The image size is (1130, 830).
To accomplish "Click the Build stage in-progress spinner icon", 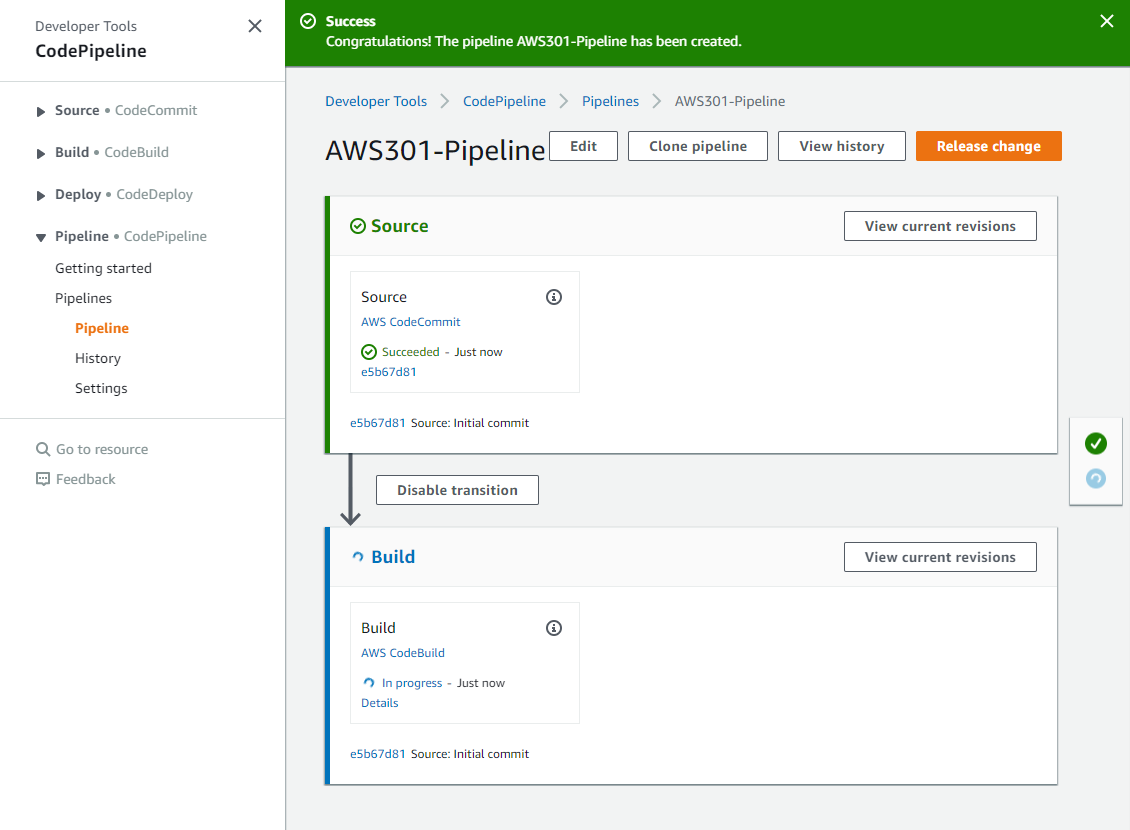I will coord(357,556).
